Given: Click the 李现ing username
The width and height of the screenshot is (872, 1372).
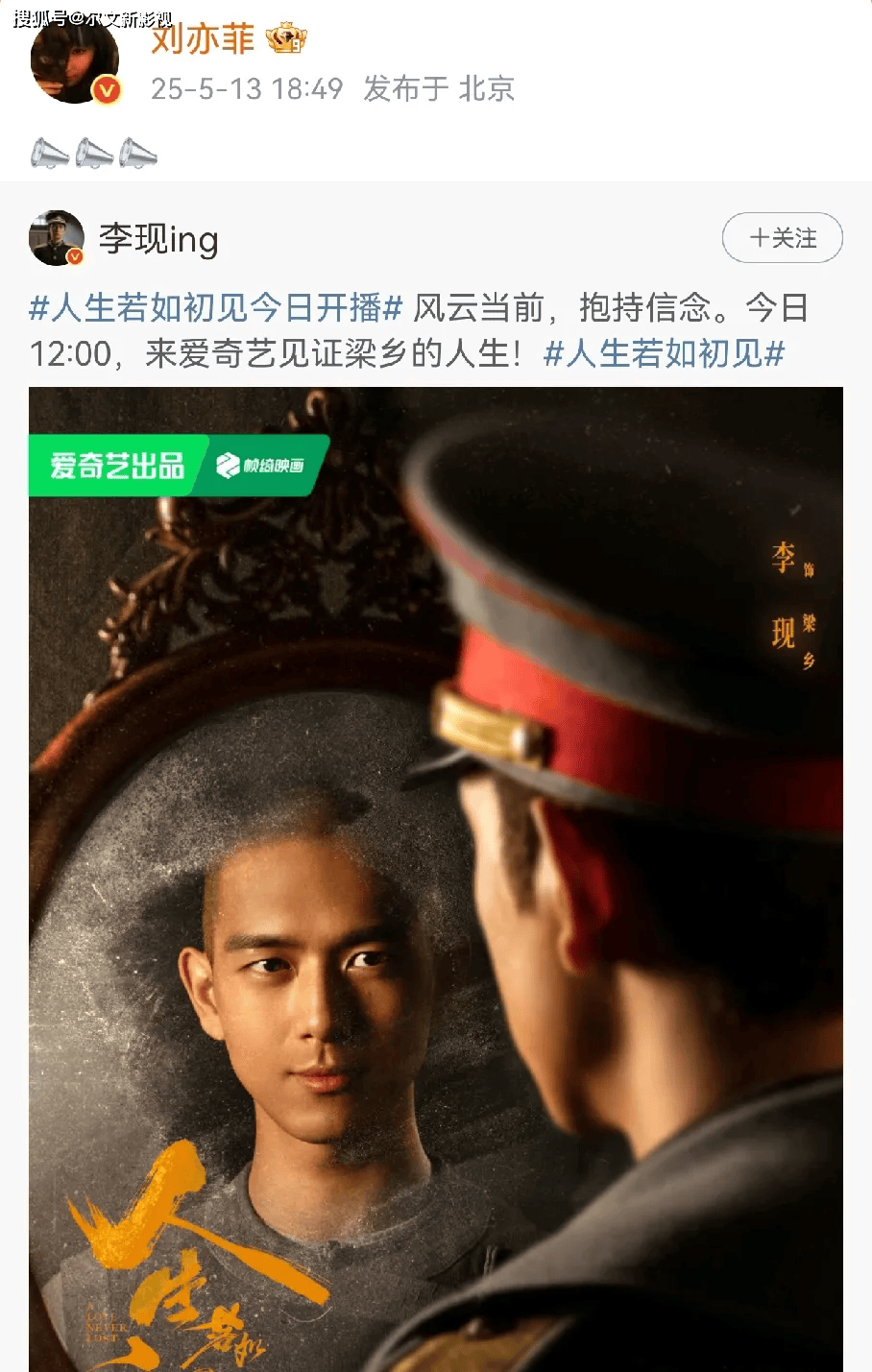Looking at the screenshot, I should tap(158, 239).
